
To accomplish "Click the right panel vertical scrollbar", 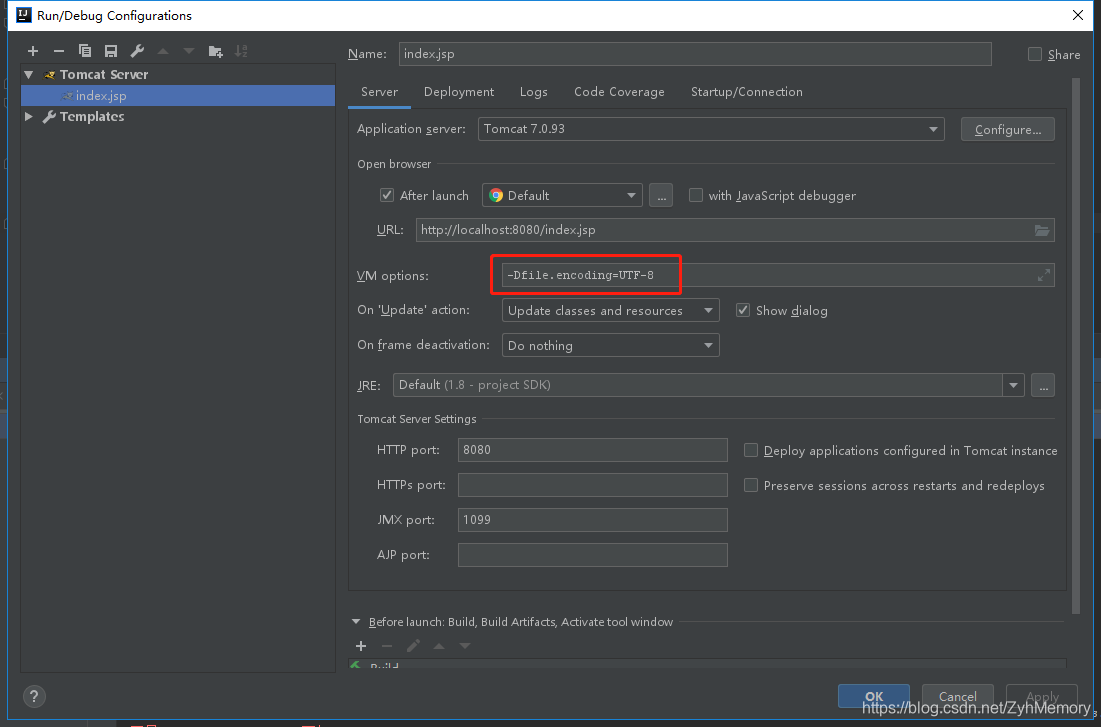I will [1076, 344].
